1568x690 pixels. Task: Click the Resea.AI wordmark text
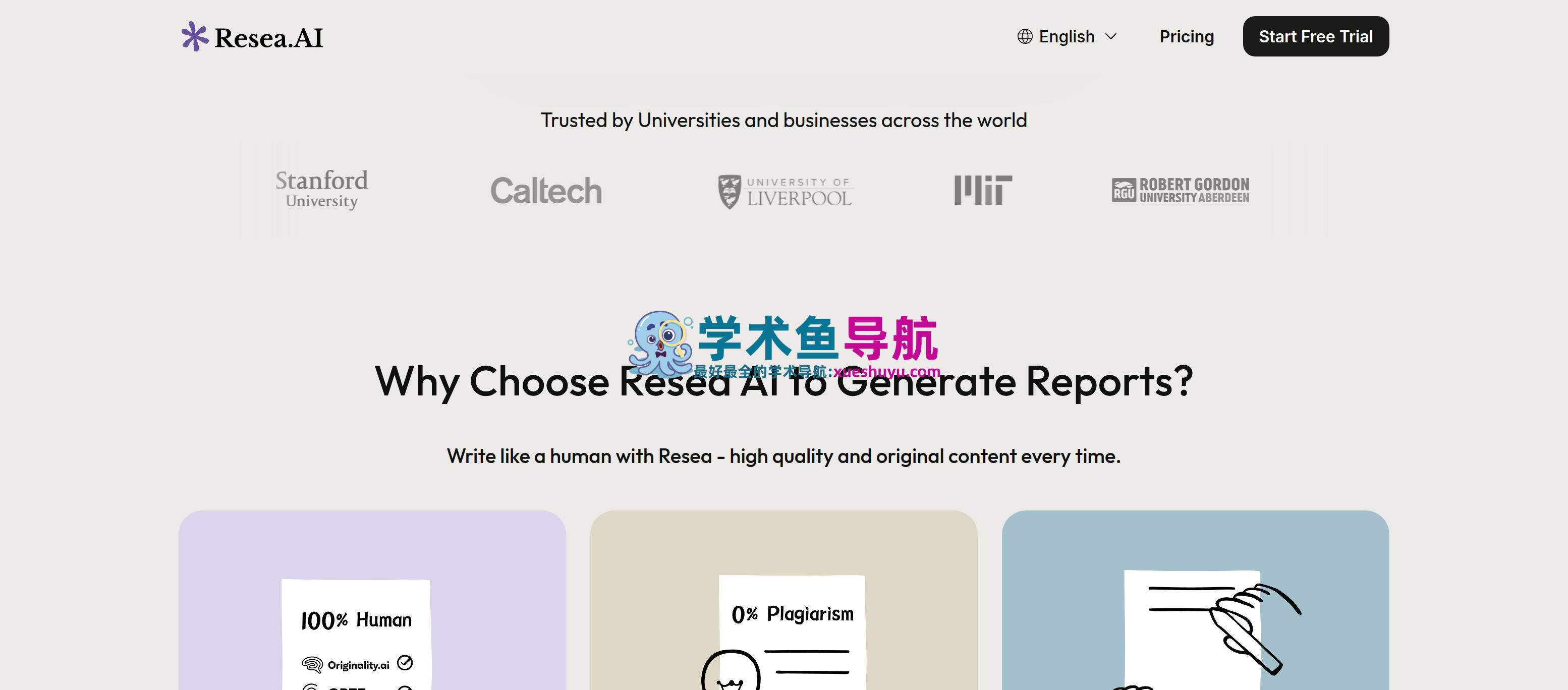coord(268,38)
